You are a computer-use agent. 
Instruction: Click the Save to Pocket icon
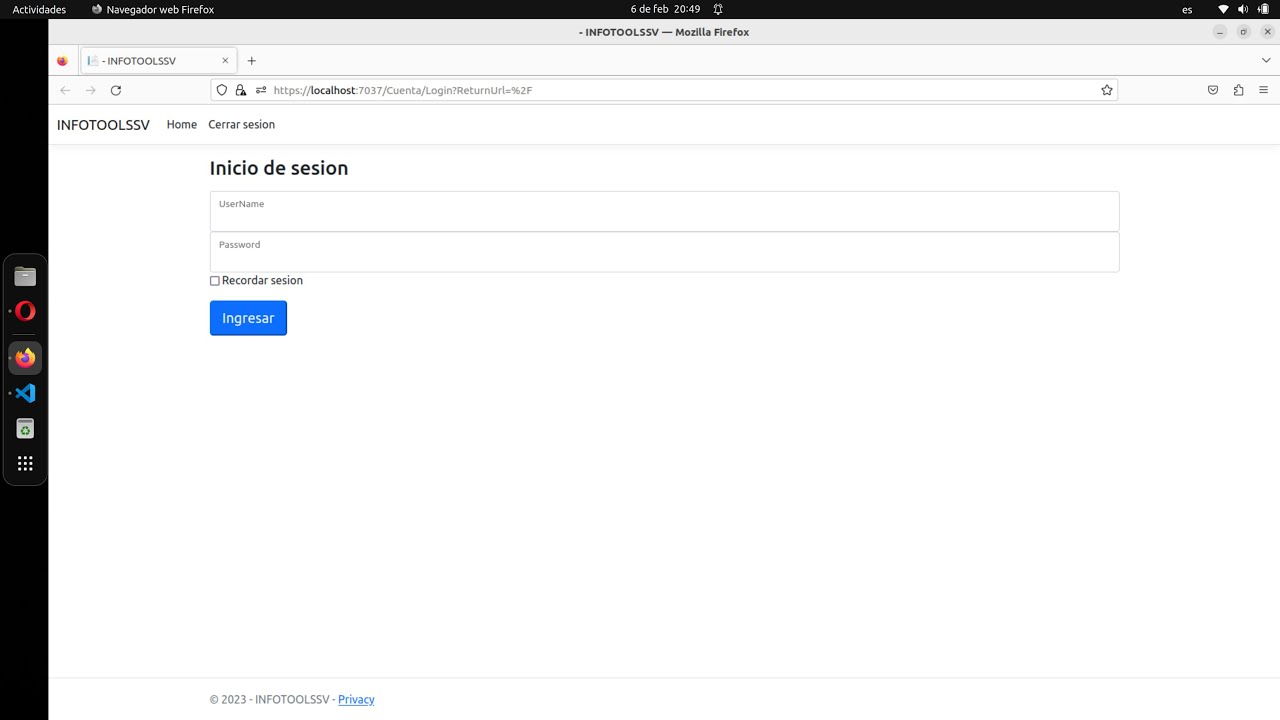pos(1213,90)
